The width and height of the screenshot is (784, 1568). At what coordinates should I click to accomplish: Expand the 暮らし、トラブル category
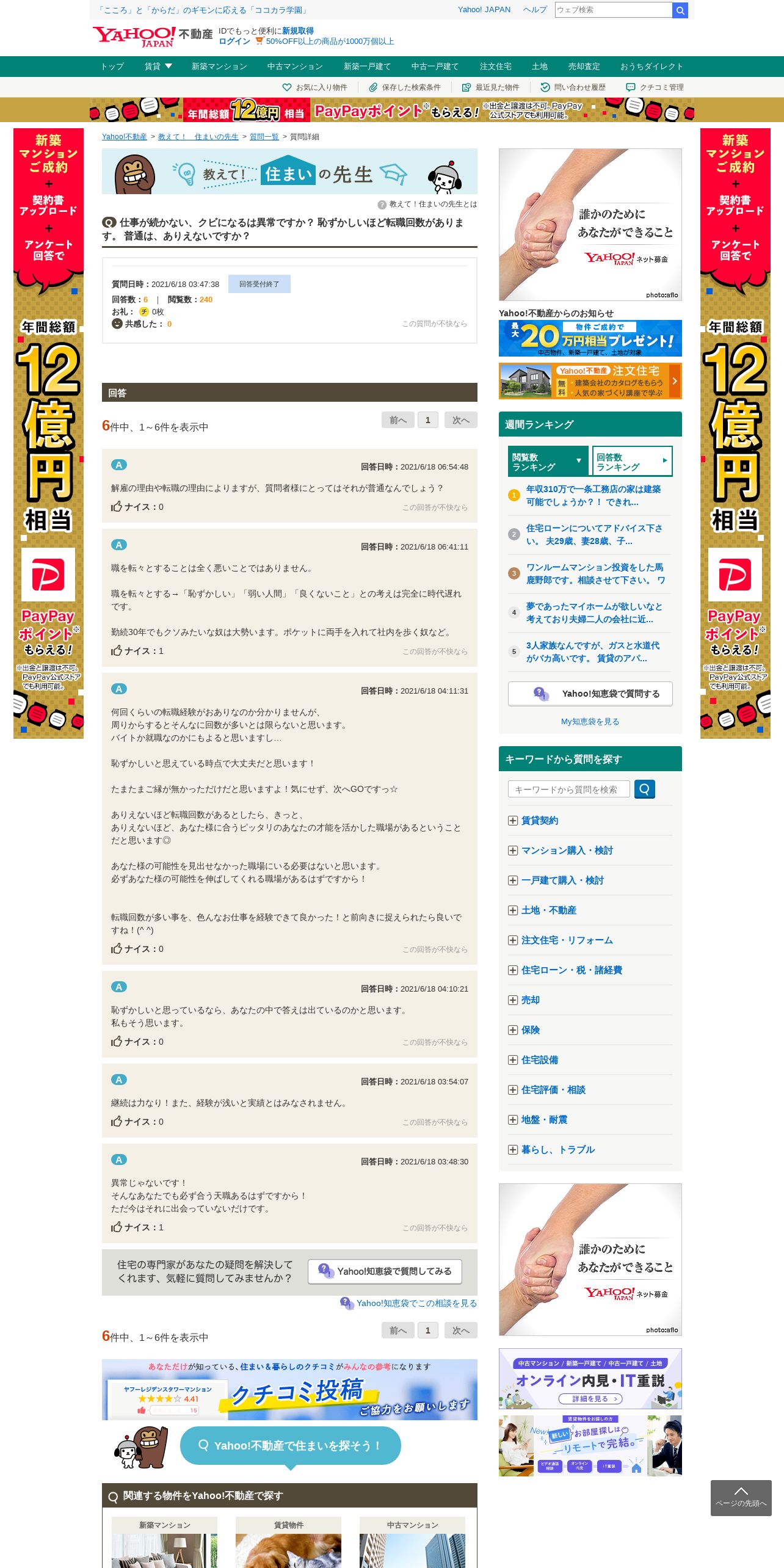click(x=513, y=1150)
